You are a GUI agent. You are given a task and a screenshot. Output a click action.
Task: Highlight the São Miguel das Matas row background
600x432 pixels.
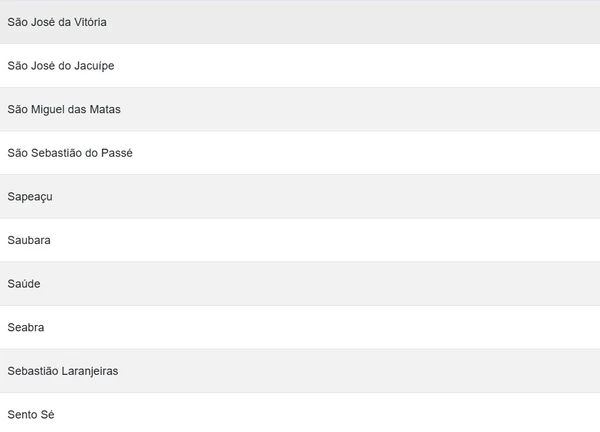pyautogui.click(x=400, y=109)
